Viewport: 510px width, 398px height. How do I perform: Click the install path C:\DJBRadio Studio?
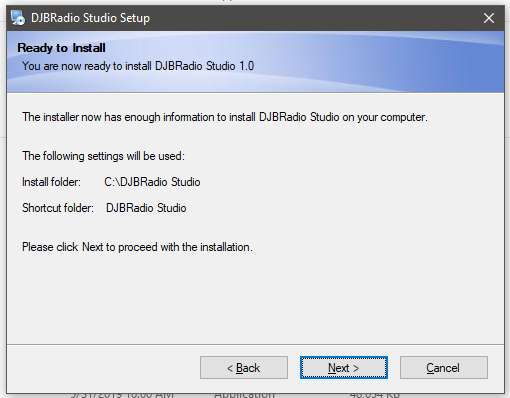[x=152, y=182]
